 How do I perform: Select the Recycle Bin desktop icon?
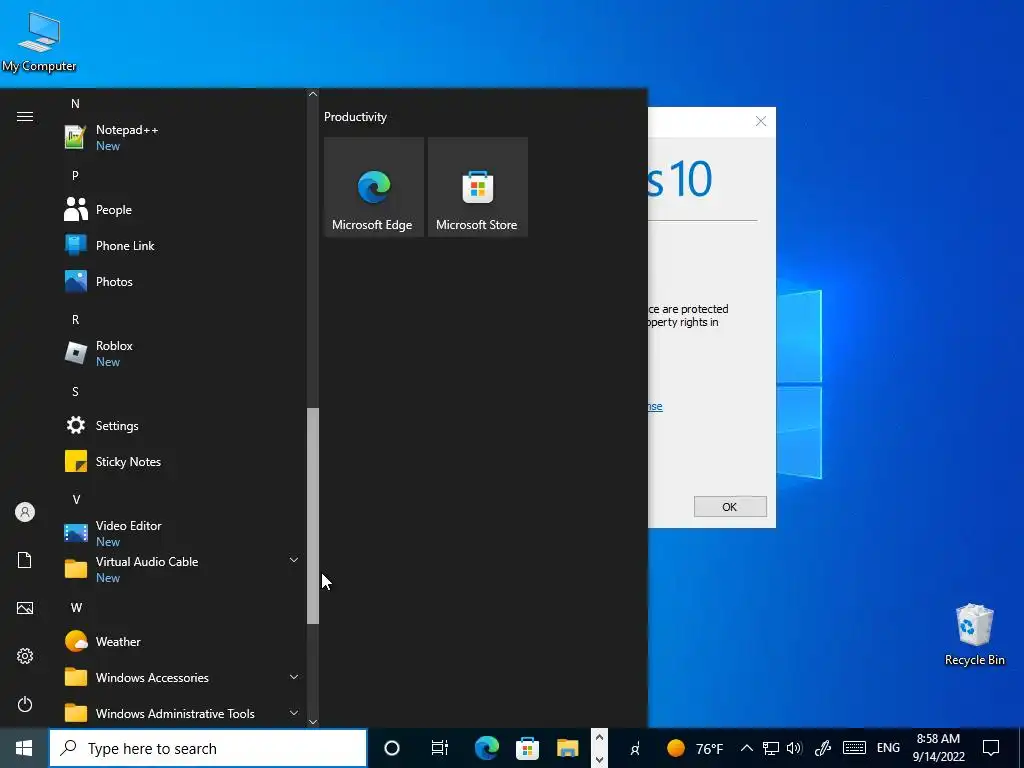pyautogui.click(x=974, y=635)
